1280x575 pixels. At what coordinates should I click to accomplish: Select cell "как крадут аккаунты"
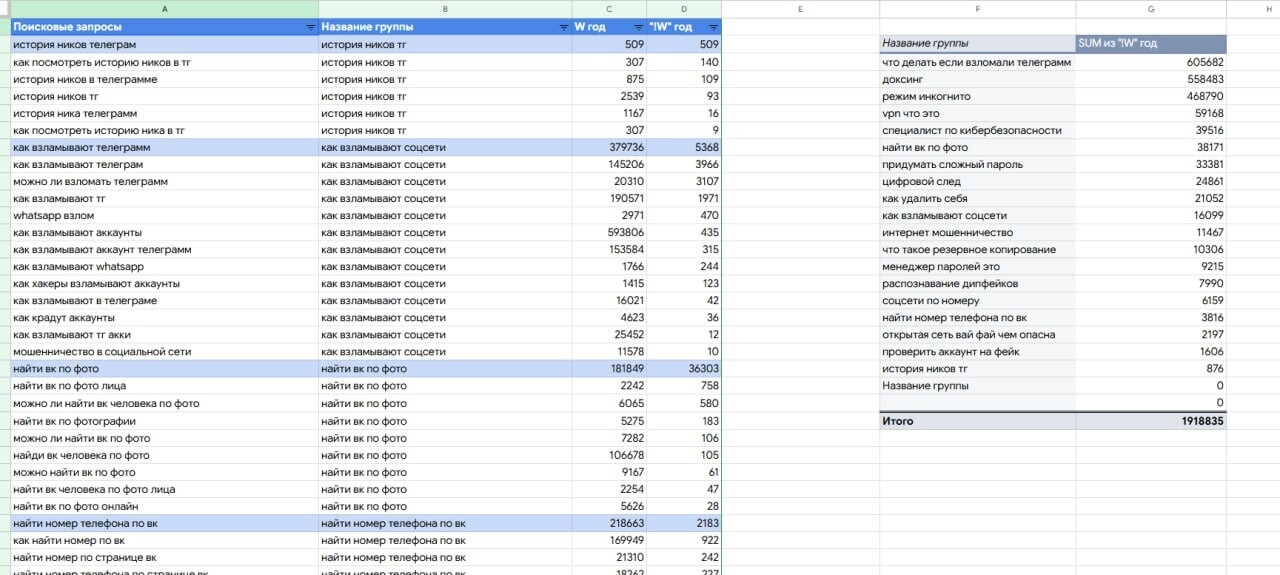164,317
